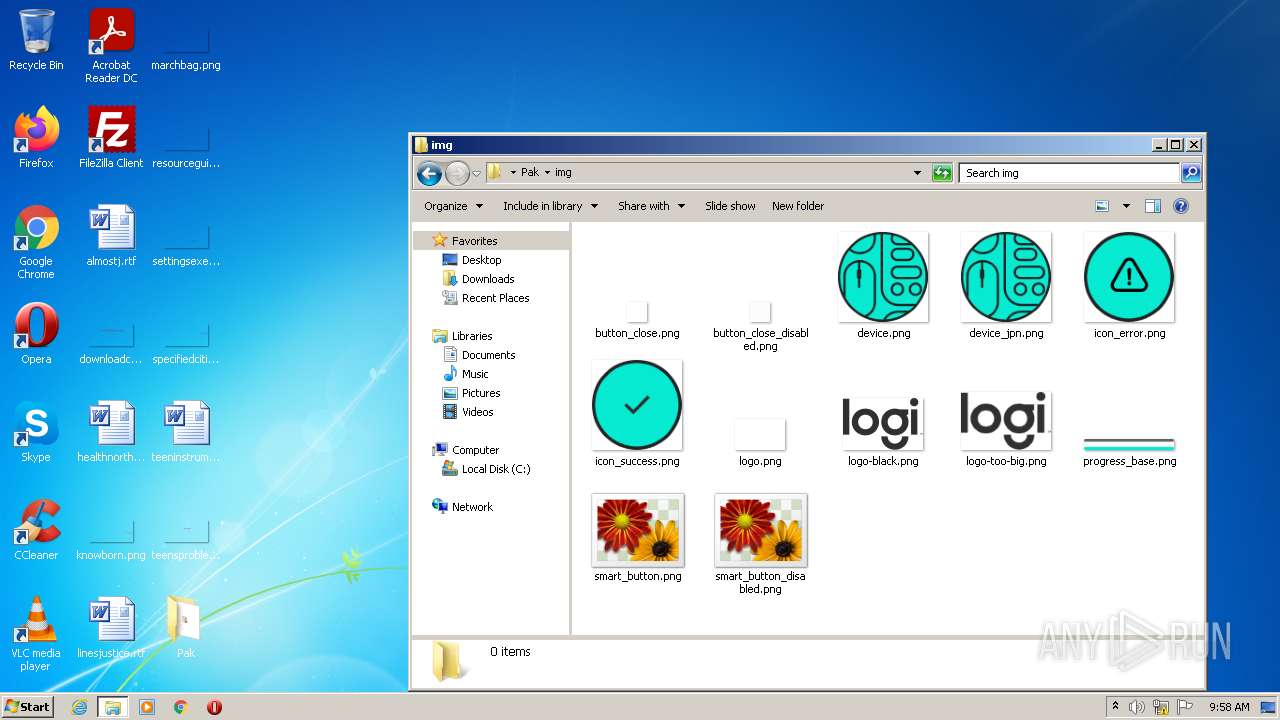Open Google Chrome desktop shortcut
1280x720 pixels.
click(36, 242)
